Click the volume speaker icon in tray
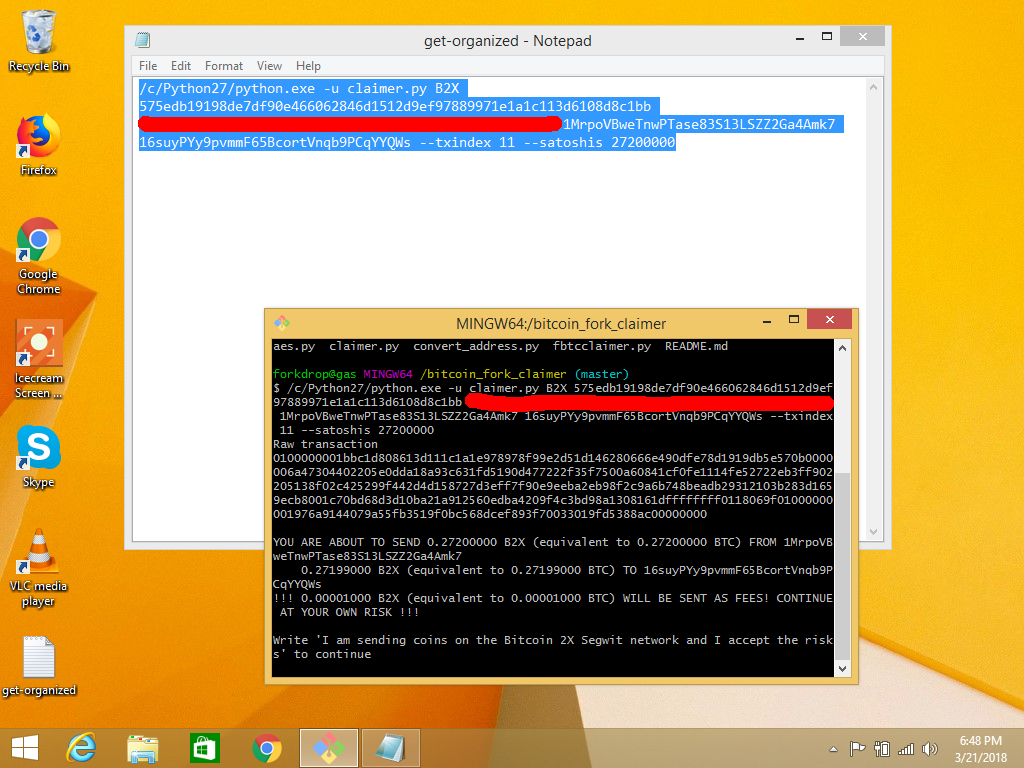 [x=930, y=748]
